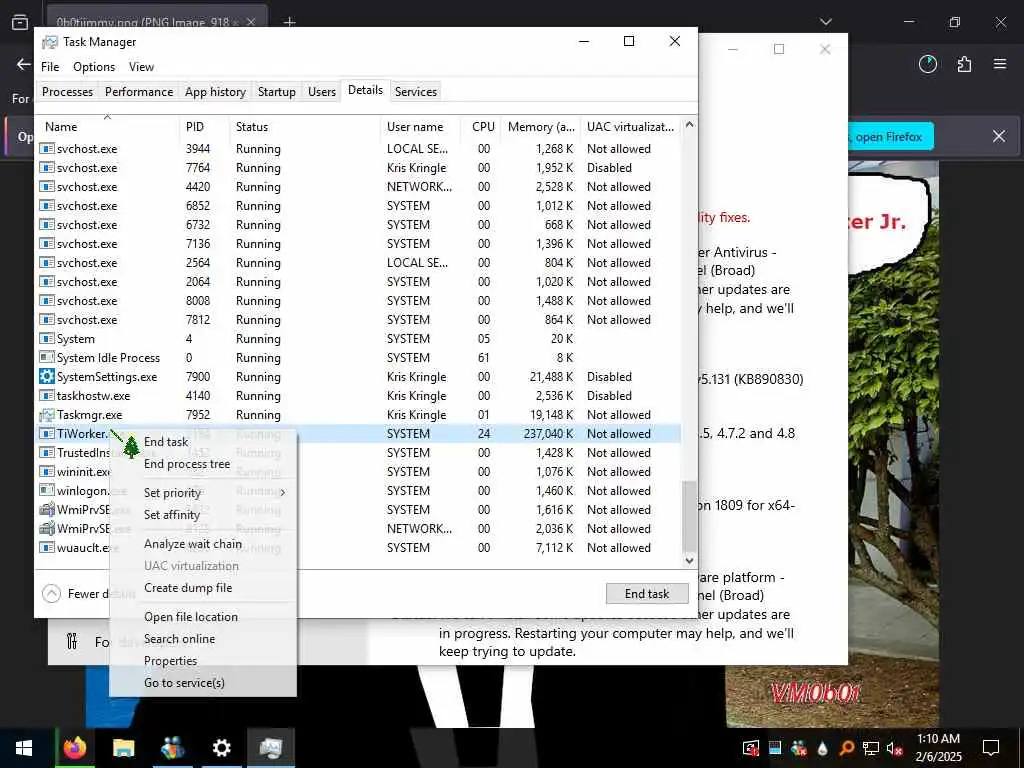
Task: Open the View menu in Task Manager
Action: pos(141,67)
